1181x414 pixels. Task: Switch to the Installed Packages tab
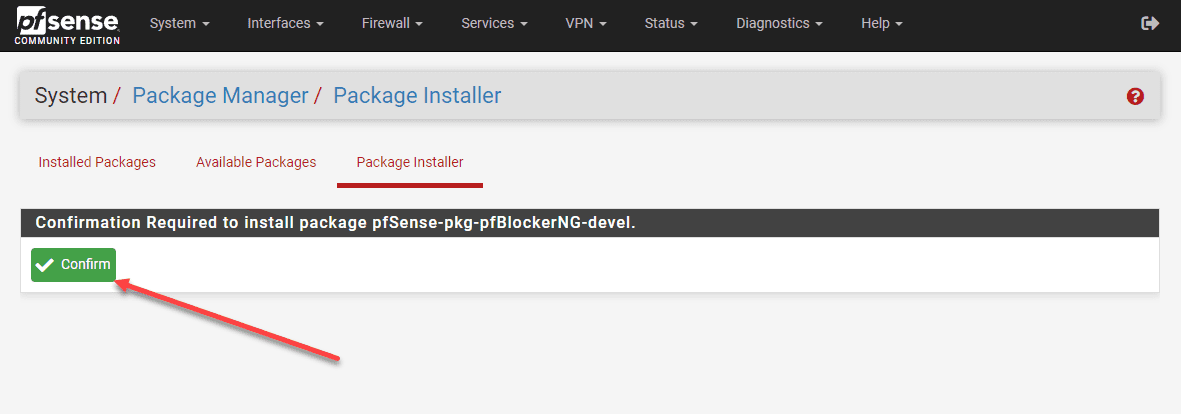coord(97,162)
